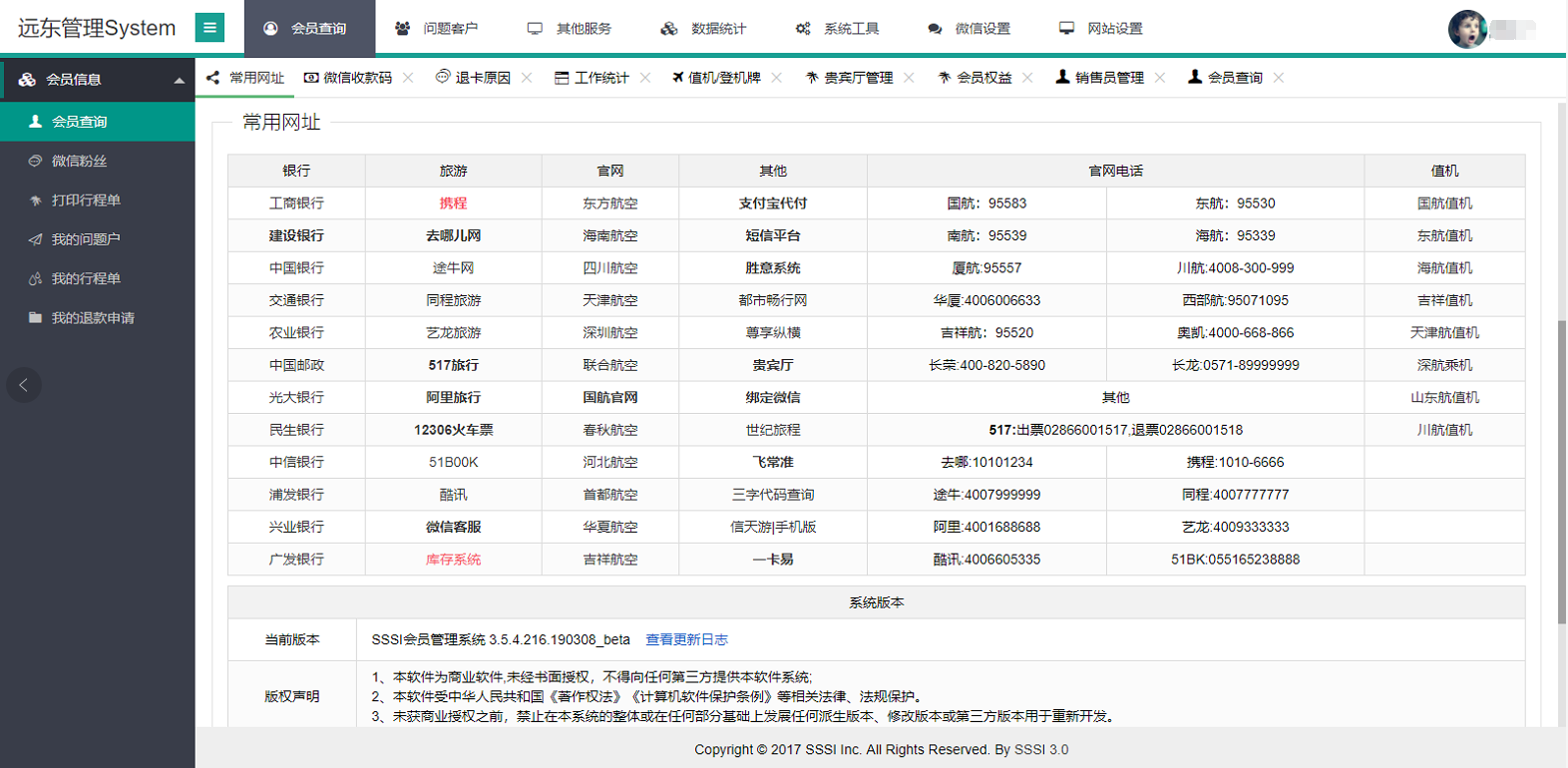Viewport: 1568px width, 768px height.
Task: Click the plane icon on 值机/登机牌 tab
Action: (x=678, y=78)
